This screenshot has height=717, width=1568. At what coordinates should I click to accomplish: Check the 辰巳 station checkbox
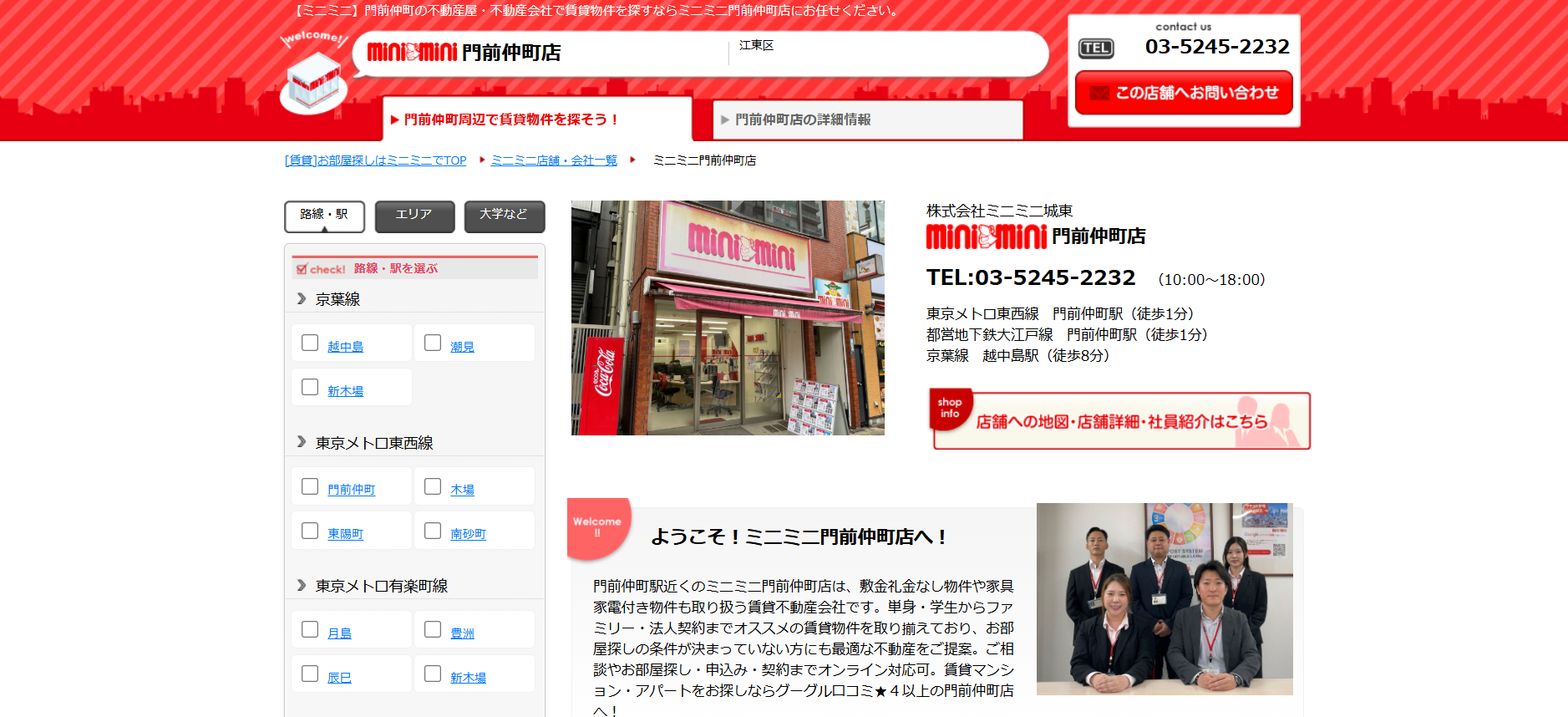coord(310,674)
